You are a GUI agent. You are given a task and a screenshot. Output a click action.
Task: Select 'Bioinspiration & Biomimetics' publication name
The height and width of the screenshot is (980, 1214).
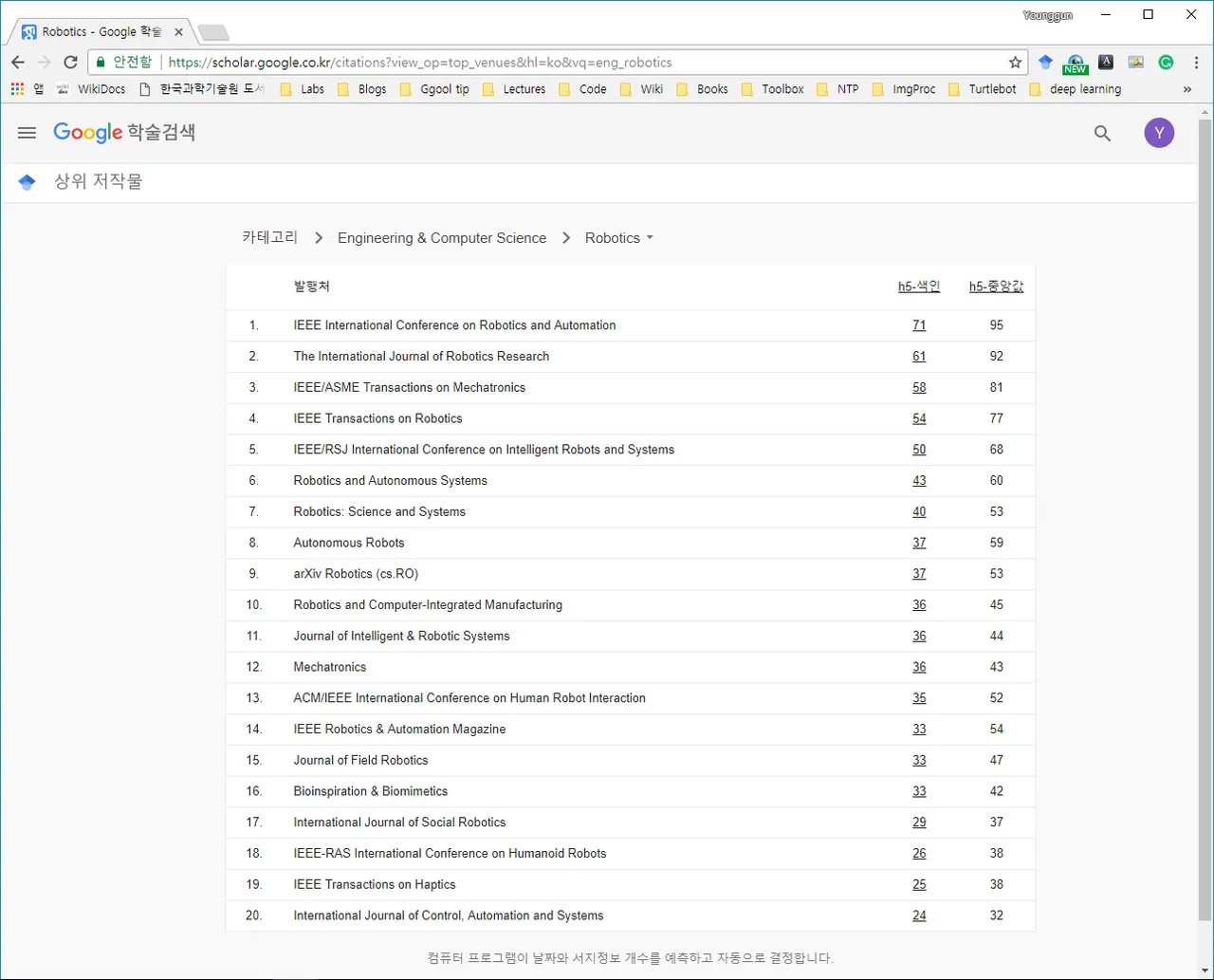pos(370,791)
